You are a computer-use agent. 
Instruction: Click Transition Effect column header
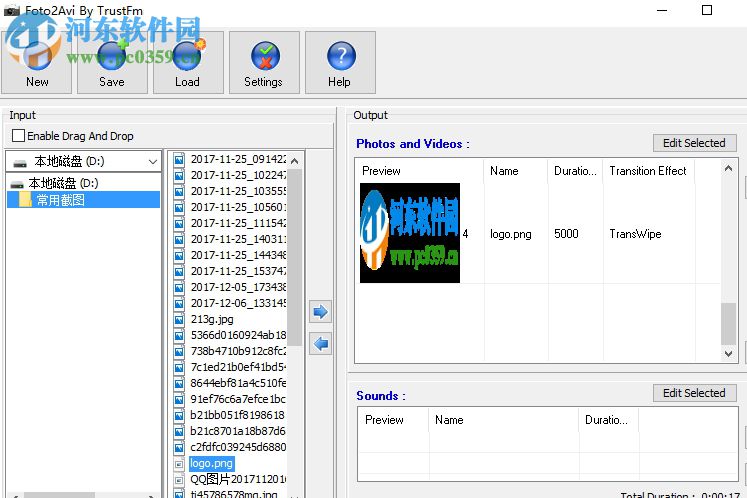click(648, 171)
